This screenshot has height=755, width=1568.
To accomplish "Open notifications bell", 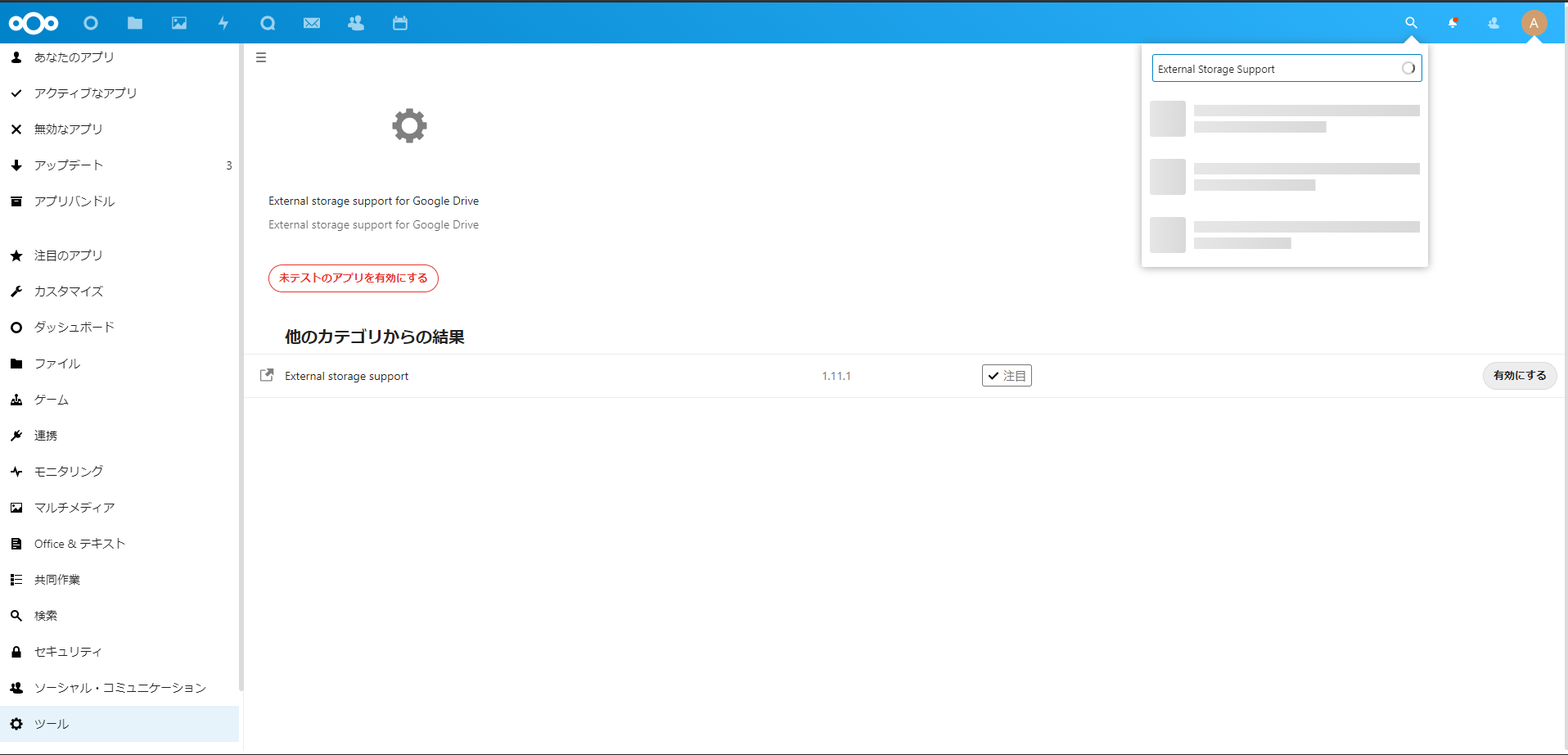I will point(1453,23).
